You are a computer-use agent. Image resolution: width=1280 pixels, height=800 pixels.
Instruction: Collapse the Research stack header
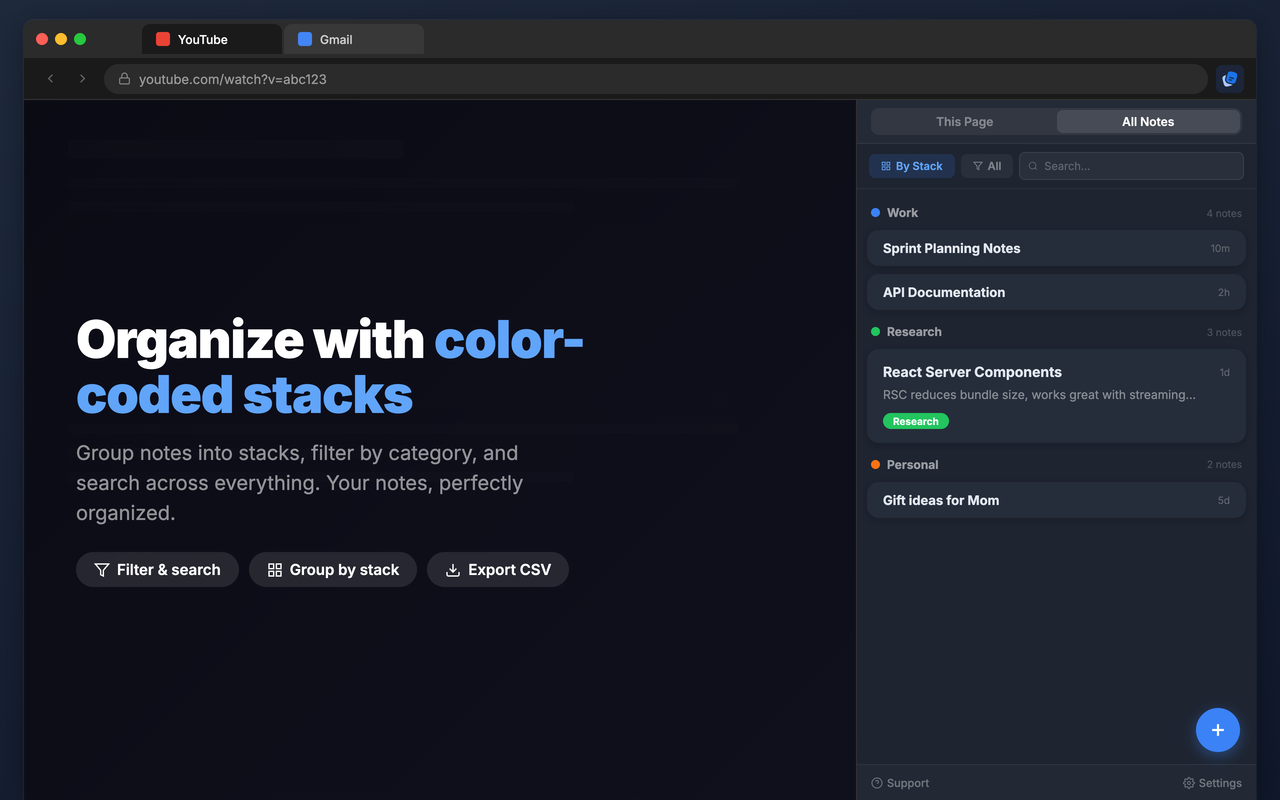click(1056, 332)
